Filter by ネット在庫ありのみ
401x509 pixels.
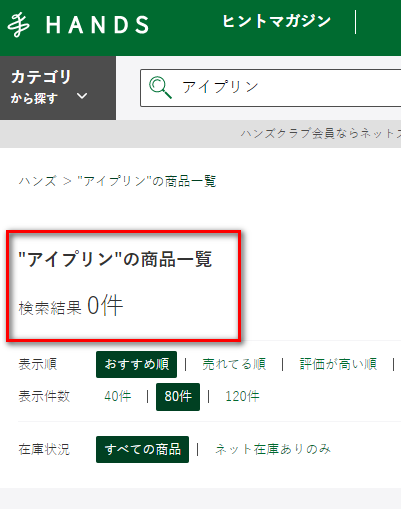[x=273, y=449]
